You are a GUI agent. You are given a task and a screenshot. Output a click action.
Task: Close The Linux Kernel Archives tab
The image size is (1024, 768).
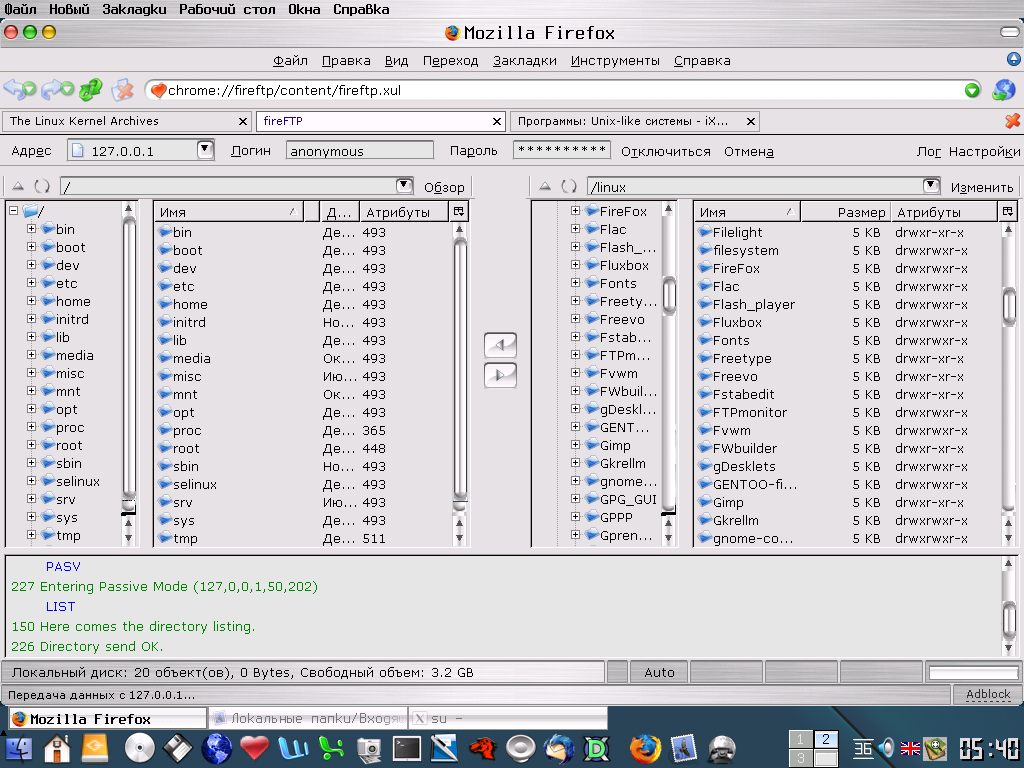click(243, 121)
